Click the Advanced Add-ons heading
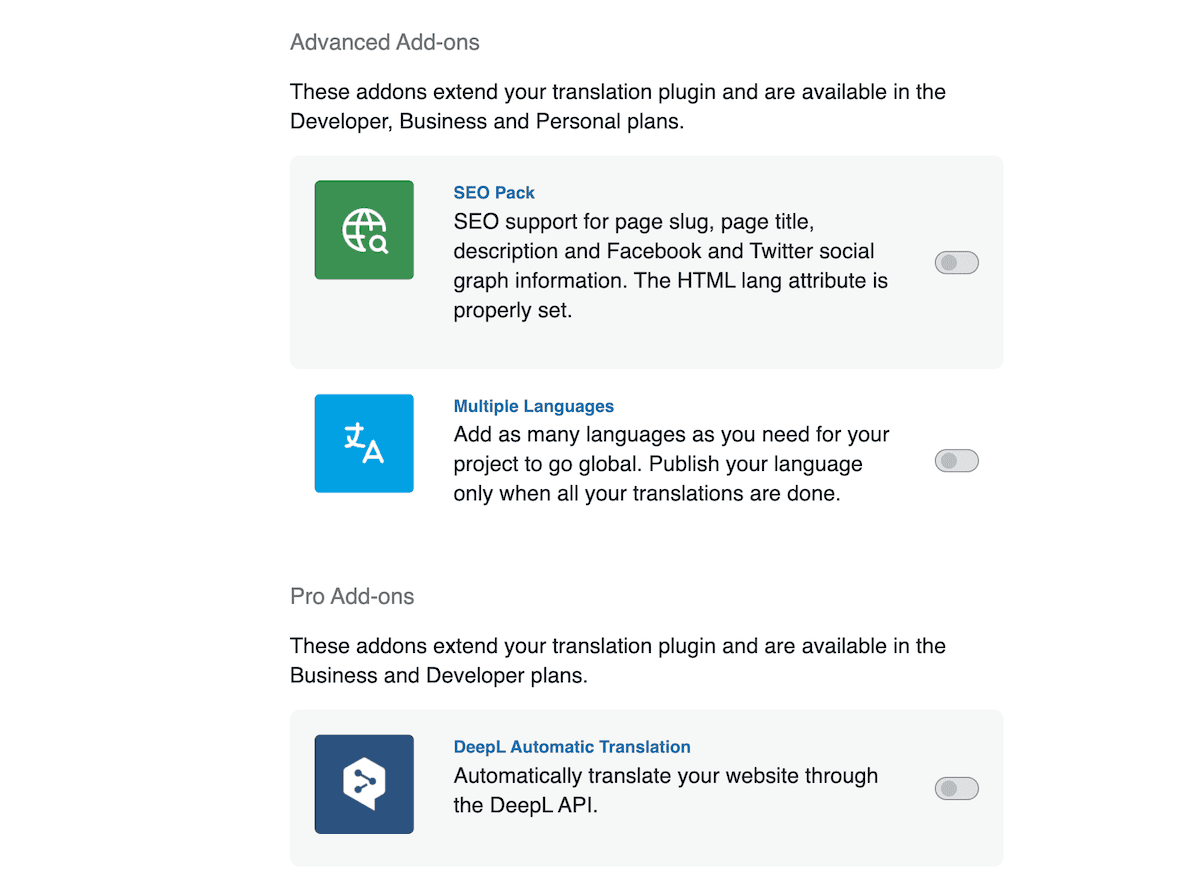Viewport: 1200px width, 874px height. click(385, 42)
